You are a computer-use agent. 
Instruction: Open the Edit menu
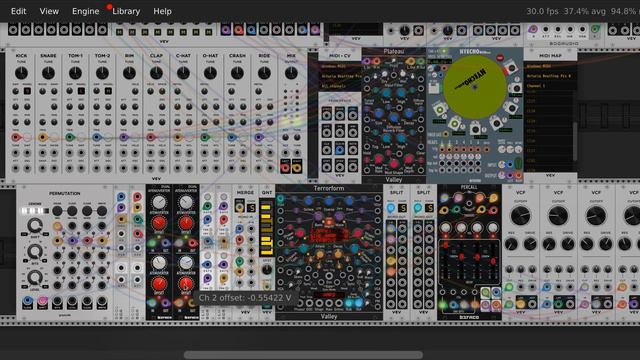(18, 11)
